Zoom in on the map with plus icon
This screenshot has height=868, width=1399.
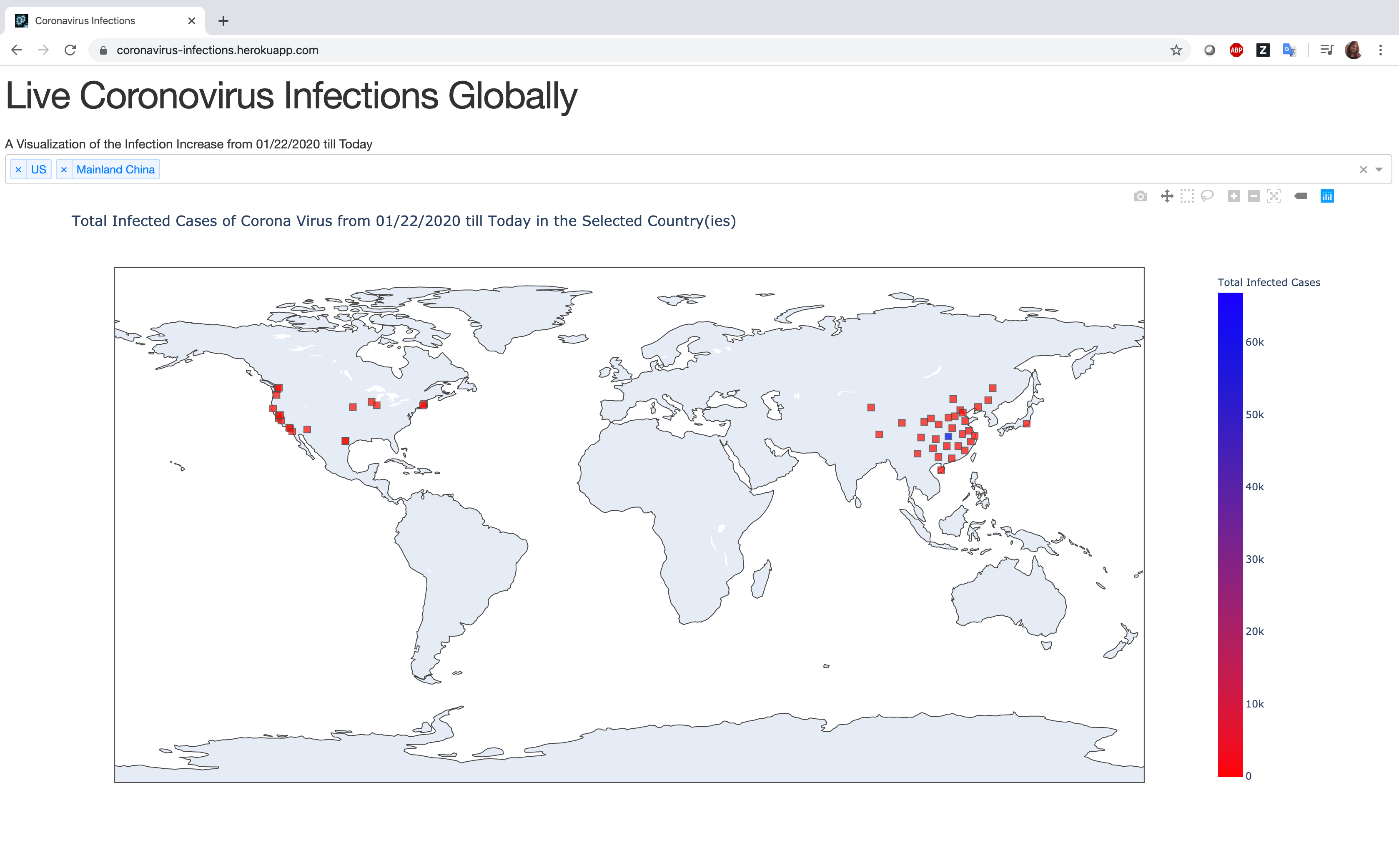point(1234,196)
